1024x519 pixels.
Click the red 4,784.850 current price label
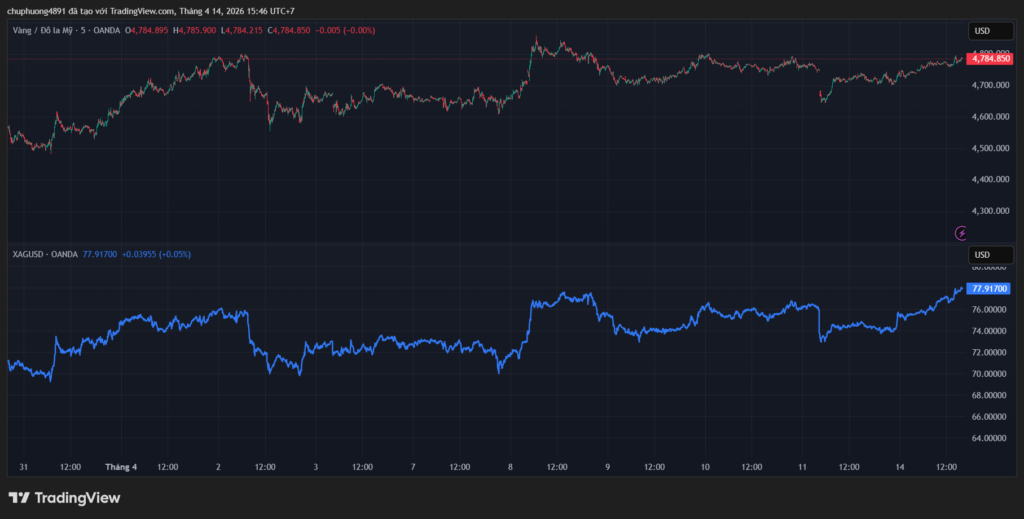pos(990,59)
